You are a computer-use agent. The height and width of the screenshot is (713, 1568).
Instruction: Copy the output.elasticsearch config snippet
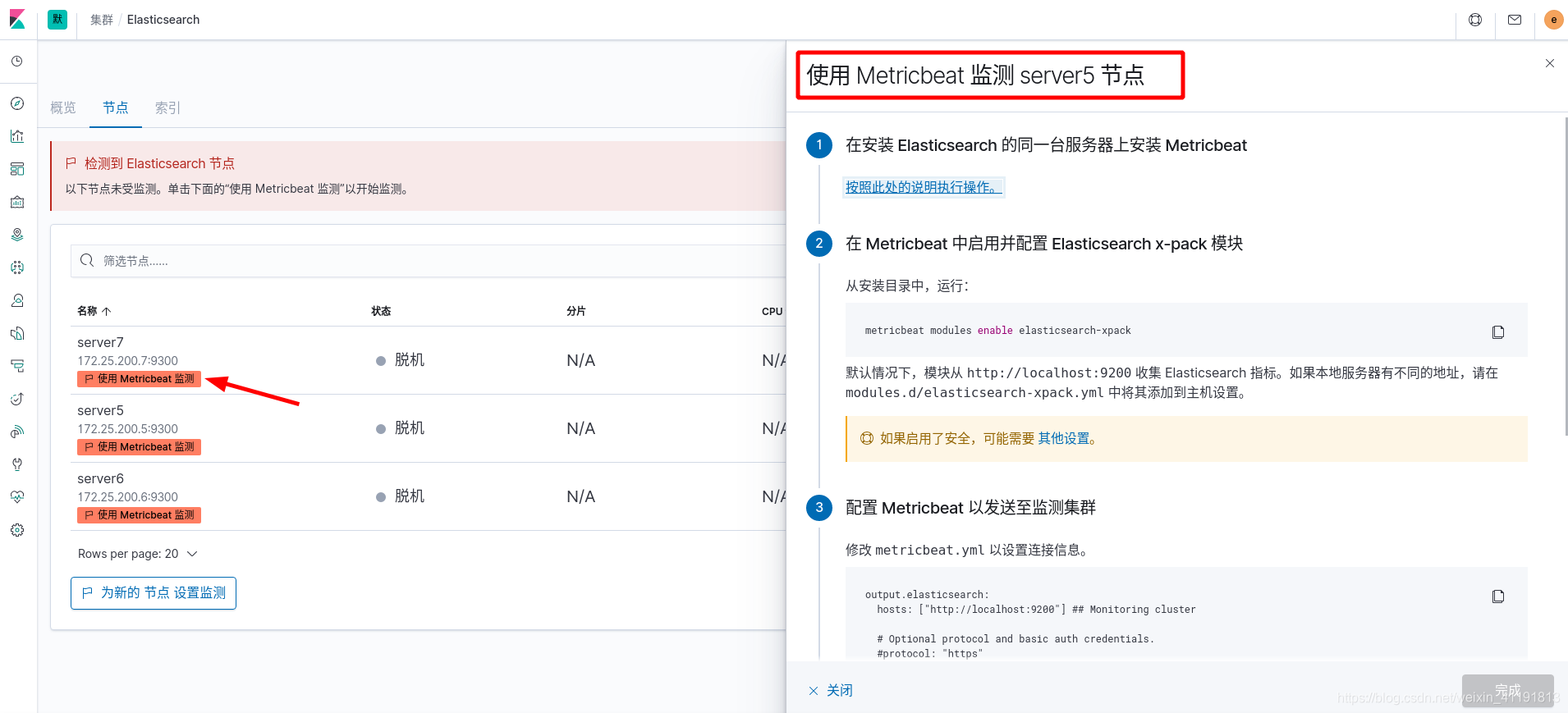(1498, 596)
